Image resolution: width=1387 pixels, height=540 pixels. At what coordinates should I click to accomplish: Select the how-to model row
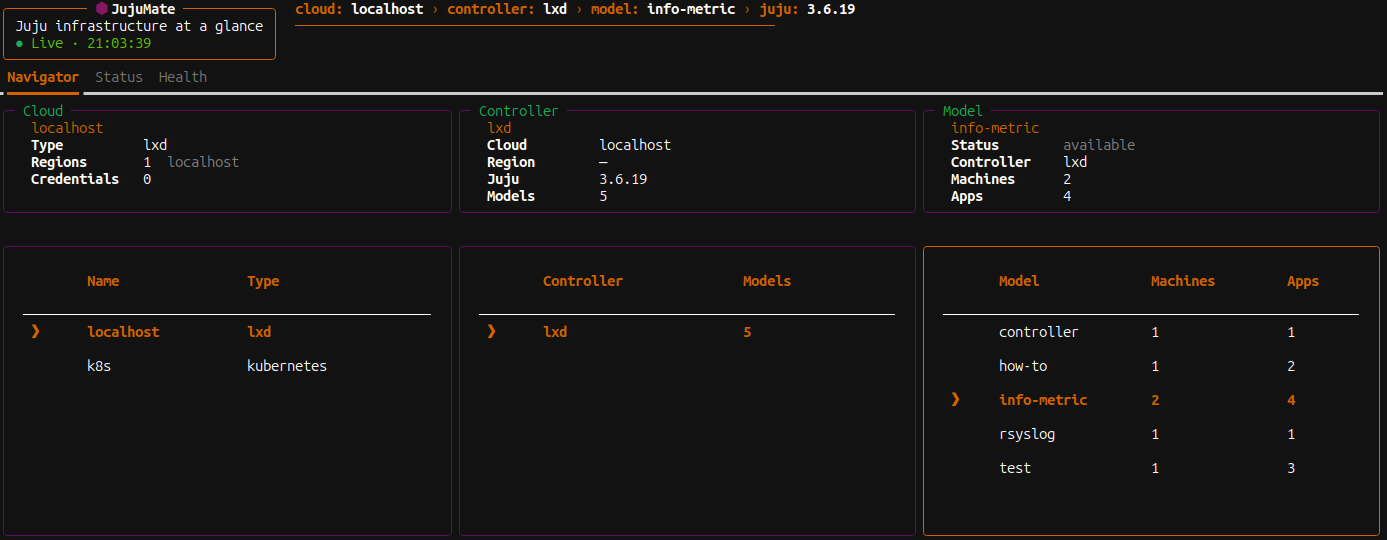[x=1023, y=366]
